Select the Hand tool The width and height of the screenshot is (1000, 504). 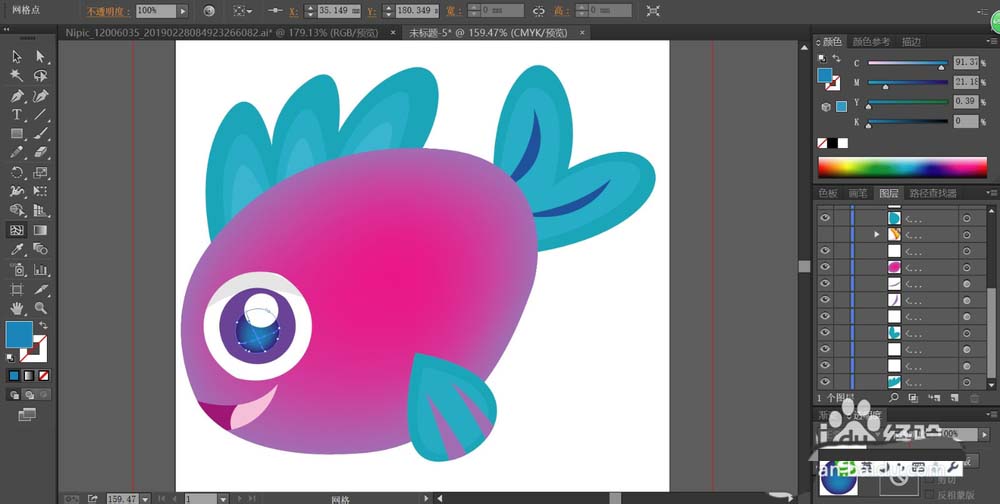pos(17,308)
